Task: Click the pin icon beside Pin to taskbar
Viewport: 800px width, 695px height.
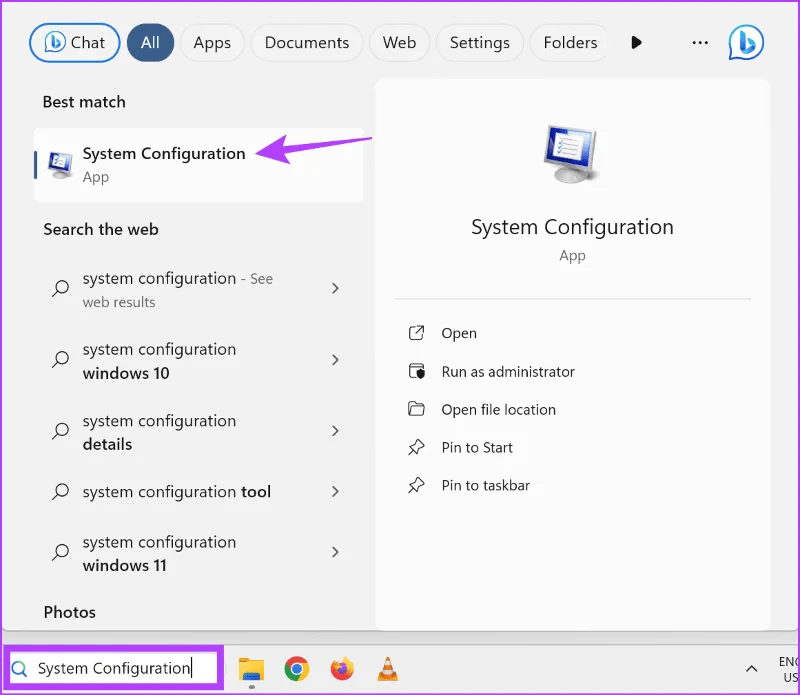Action: point(416,485)
